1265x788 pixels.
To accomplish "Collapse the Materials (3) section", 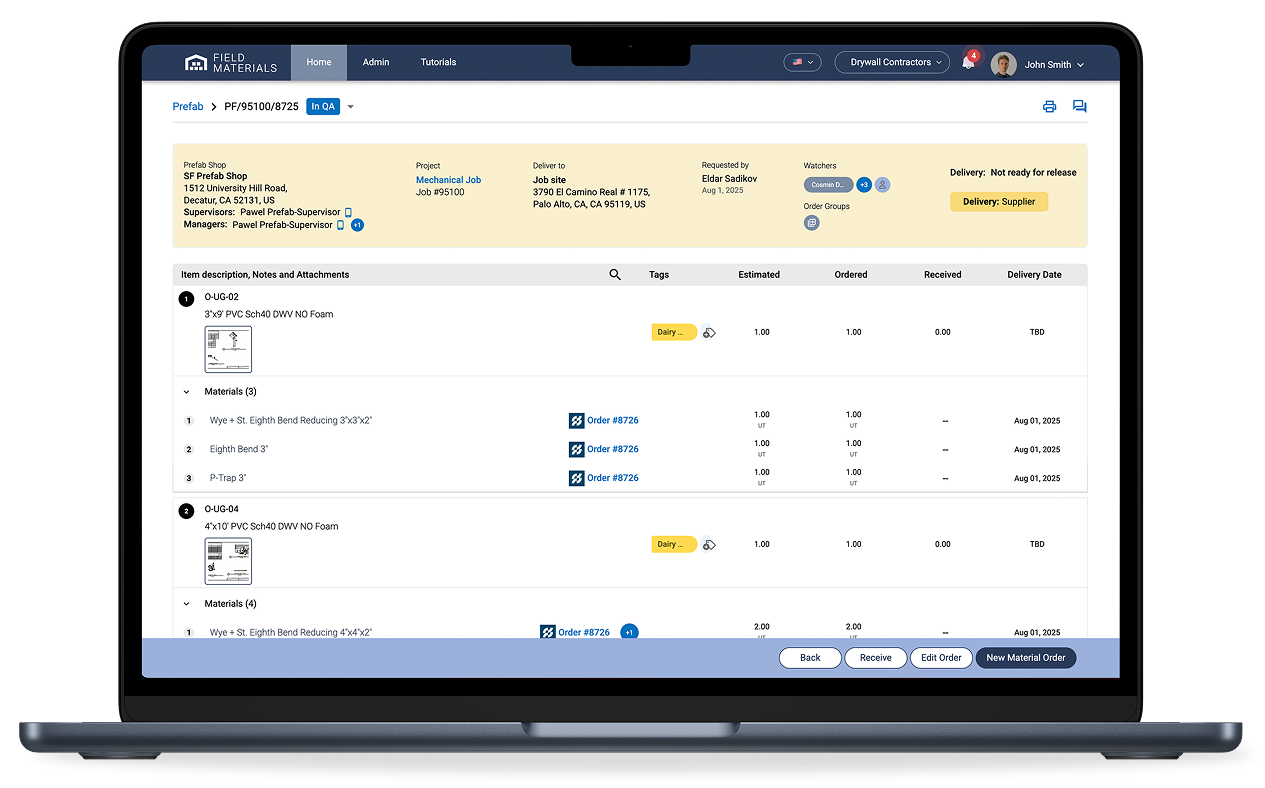I will pyautogui.click(x=187, y=392).
